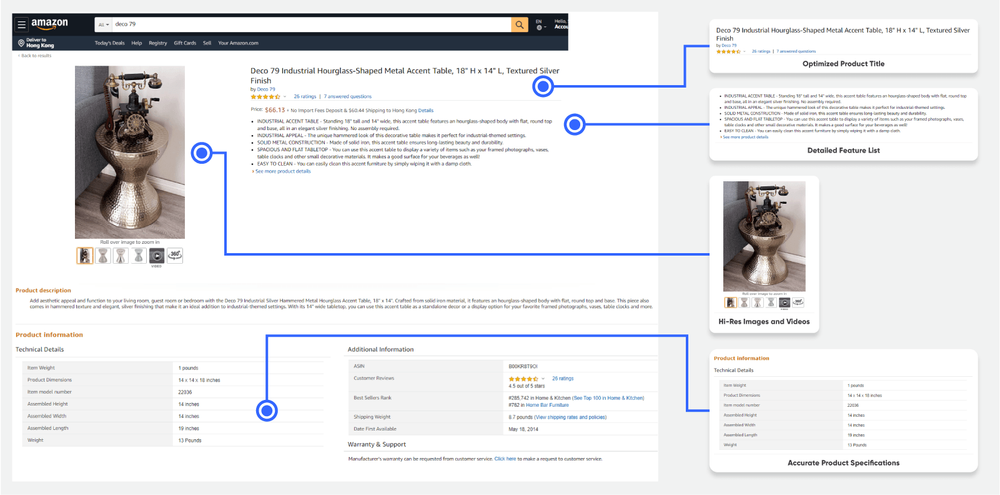Image resolution: width=1000 pixels, height=495 pixels.
Task: Click the Item Weight row in main table
Action: (172, 368)
